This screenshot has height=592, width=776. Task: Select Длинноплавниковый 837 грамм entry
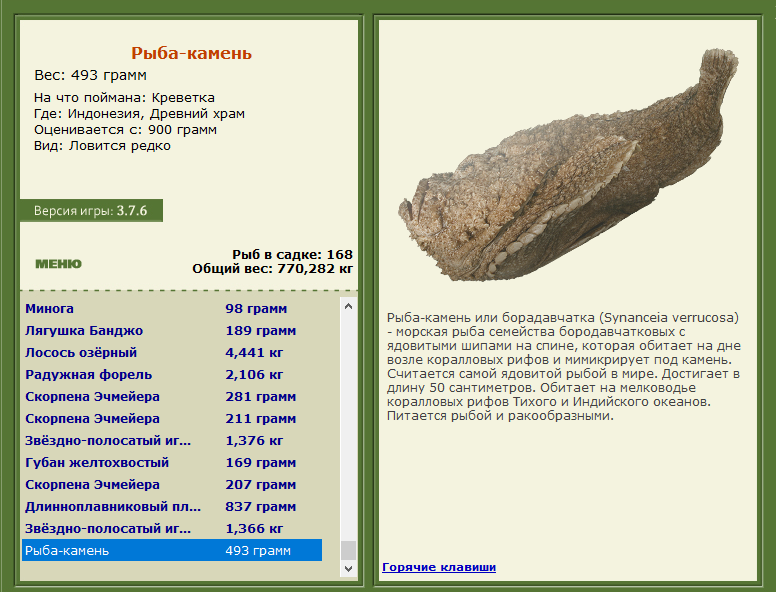tap(172, 507)
